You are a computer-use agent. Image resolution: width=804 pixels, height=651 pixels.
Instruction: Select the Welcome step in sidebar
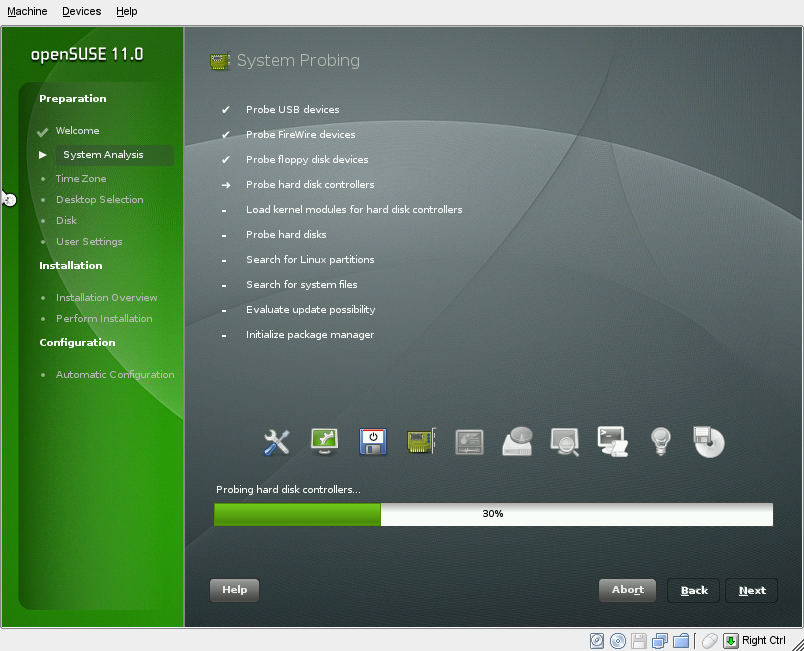click(x=77, y=131)
